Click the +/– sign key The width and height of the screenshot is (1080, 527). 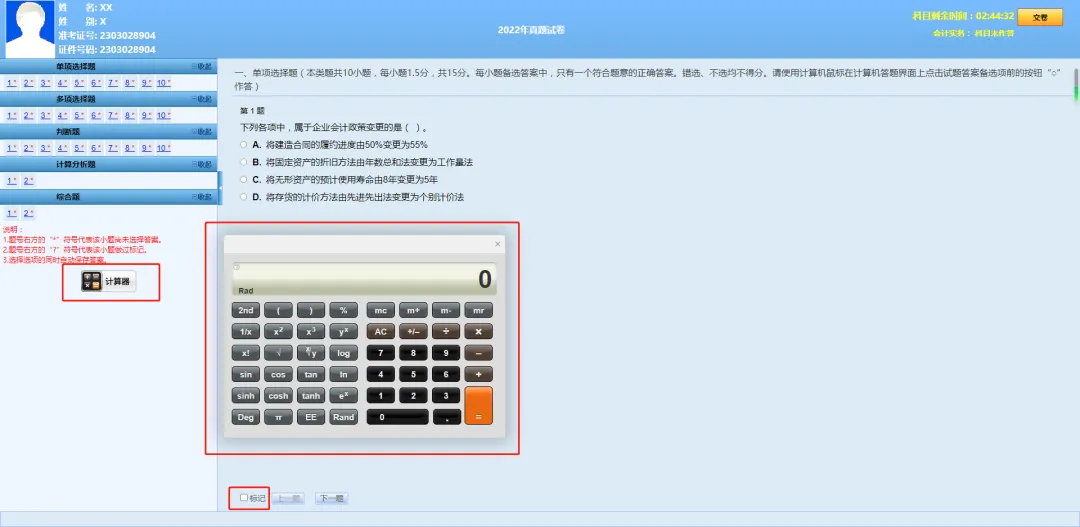coord(413,331)
